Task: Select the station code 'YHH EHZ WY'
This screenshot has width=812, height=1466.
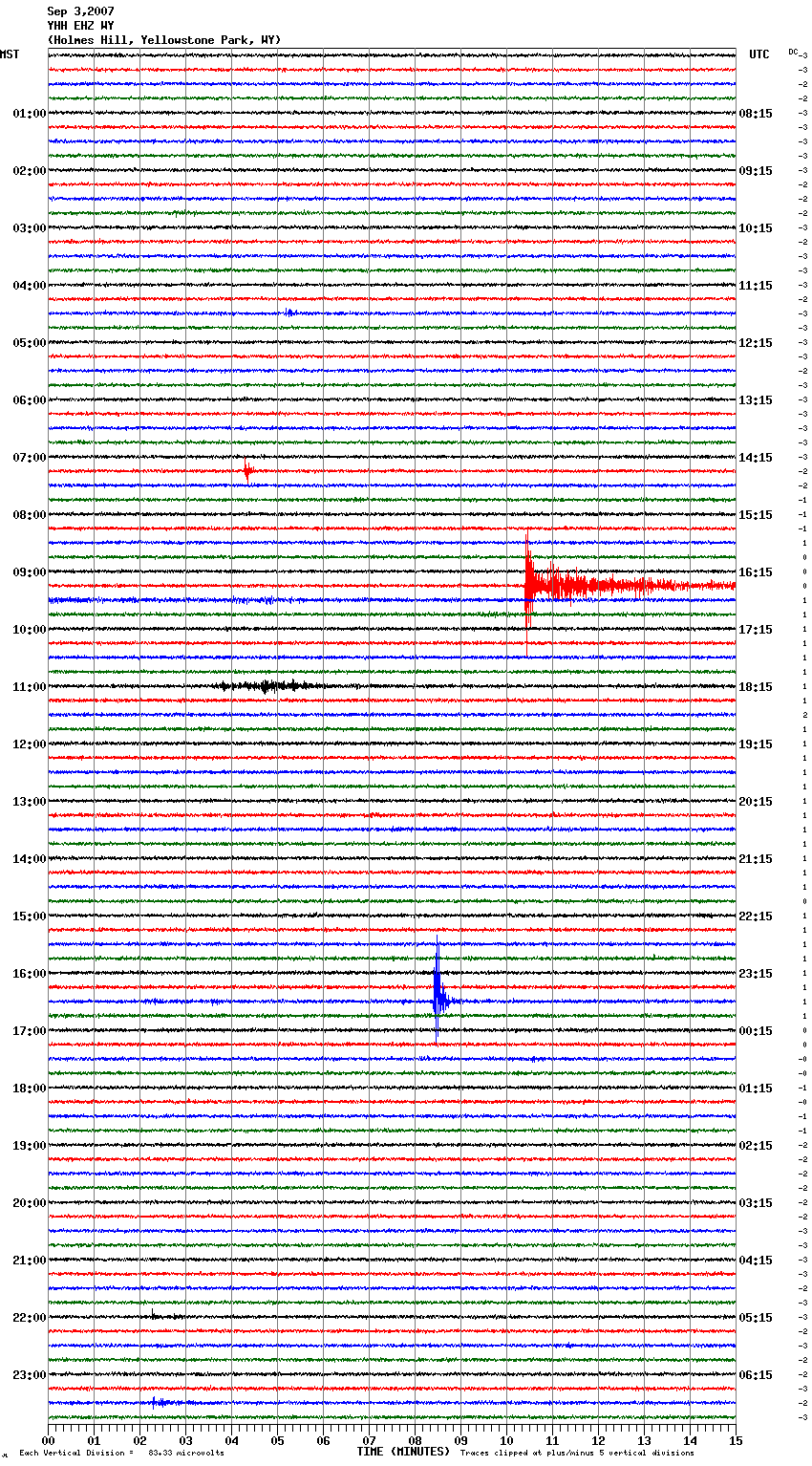Action: pyautogui.click(x=81, y=26)
